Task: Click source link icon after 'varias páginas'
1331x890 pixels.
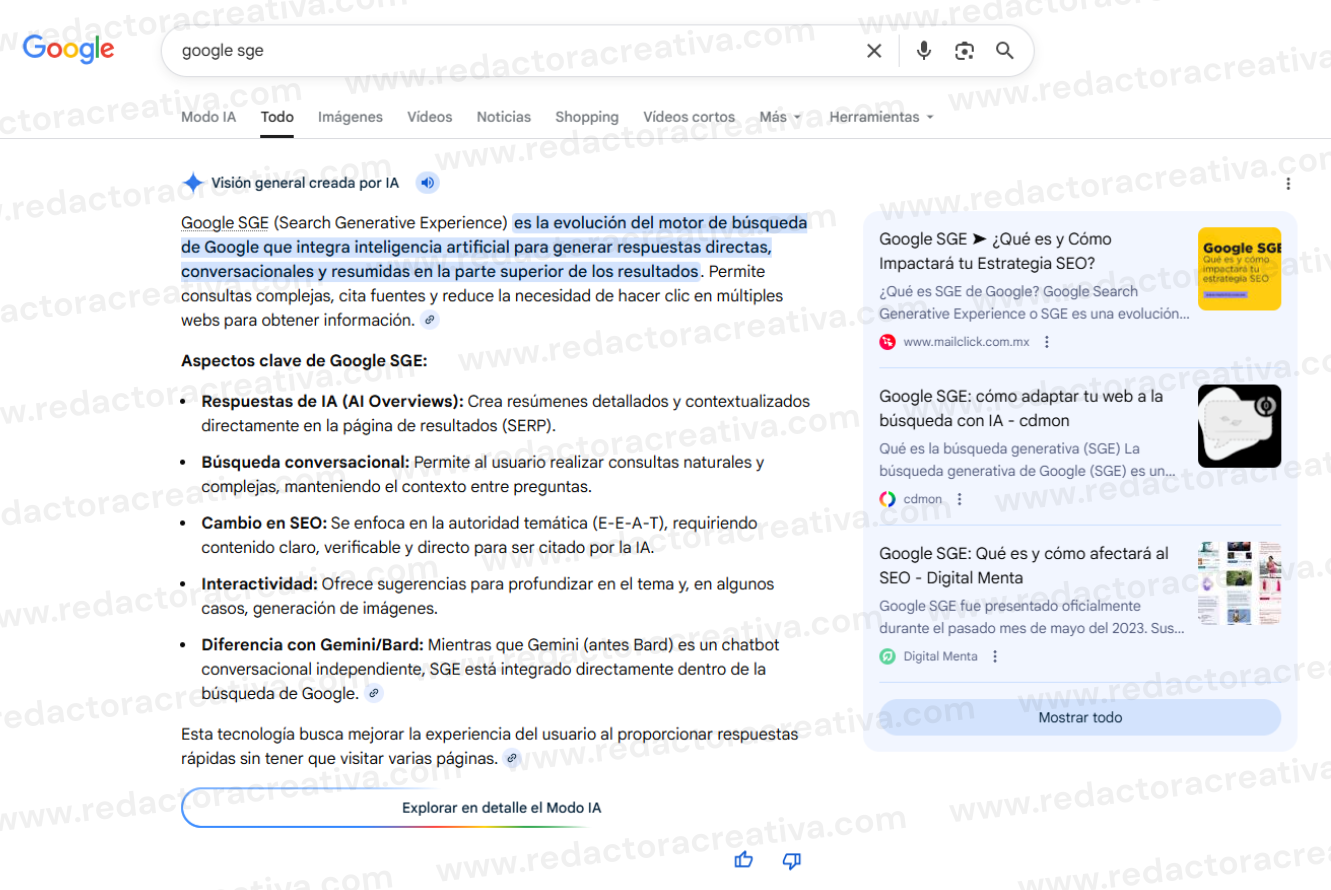Action: pyautogui.click(x=512, y=758)
